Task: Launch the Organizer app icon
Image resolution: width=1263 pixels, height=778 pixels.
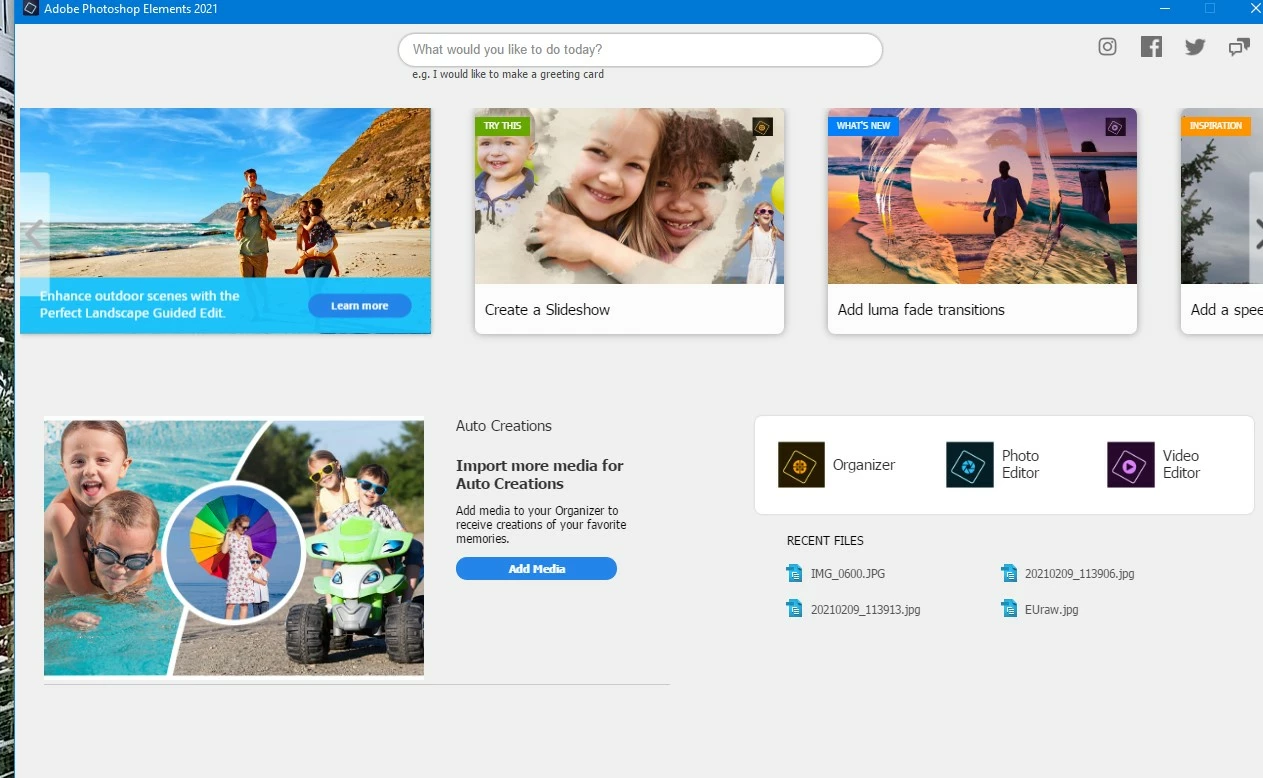Action: pos(801,465)
